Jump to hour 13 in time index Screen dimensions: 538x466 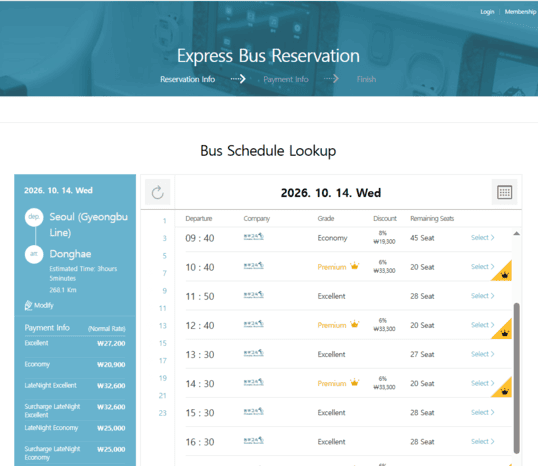point(163,326)
